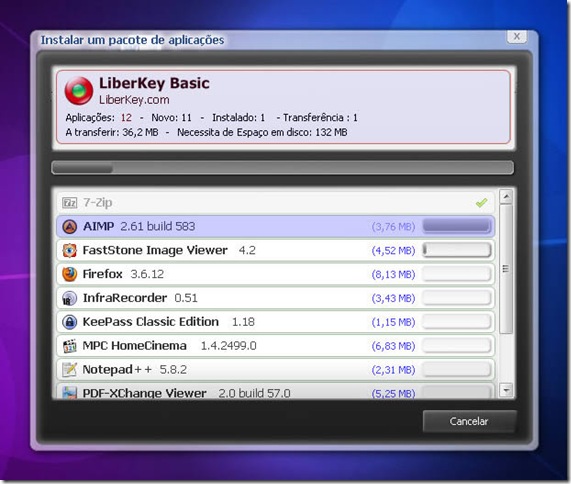This screenshot has width=571, height=484.
Task: Click the 7-Zip application icon
Action: [70, 202]
